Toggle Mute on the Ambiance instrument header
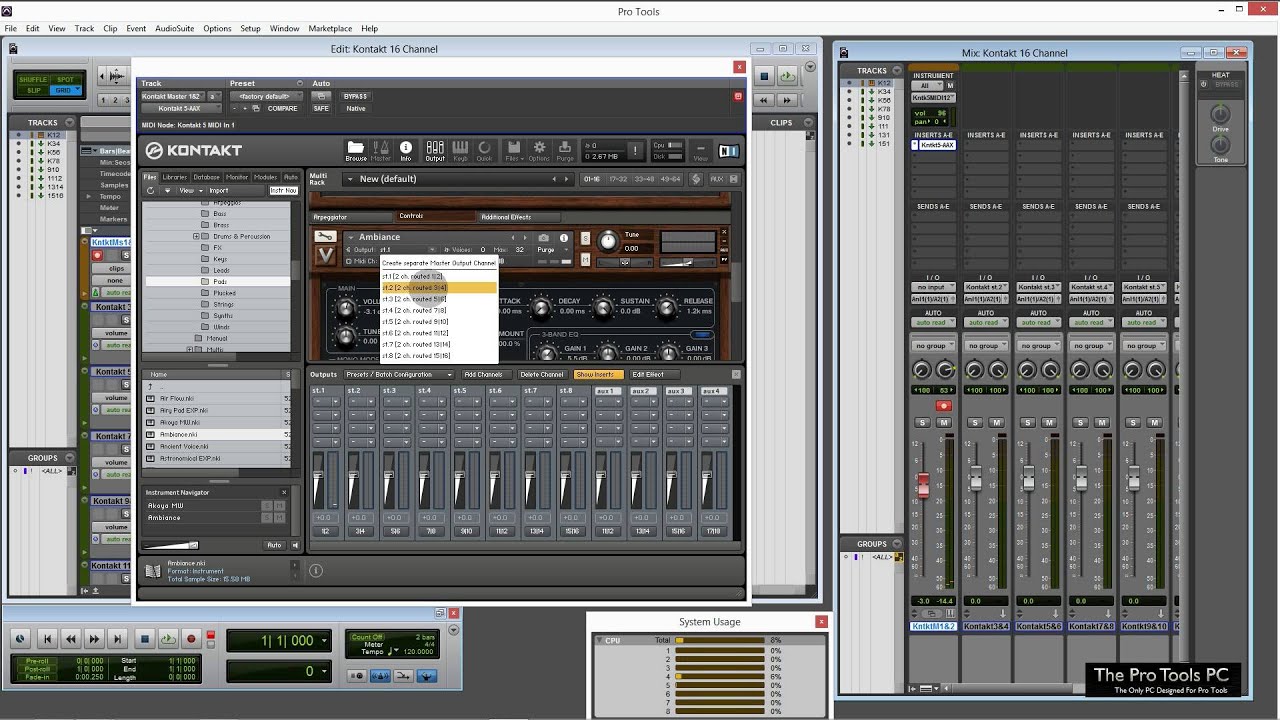Image resolution: width=1280 pixels, height=720 pixels. pos(585,260)
